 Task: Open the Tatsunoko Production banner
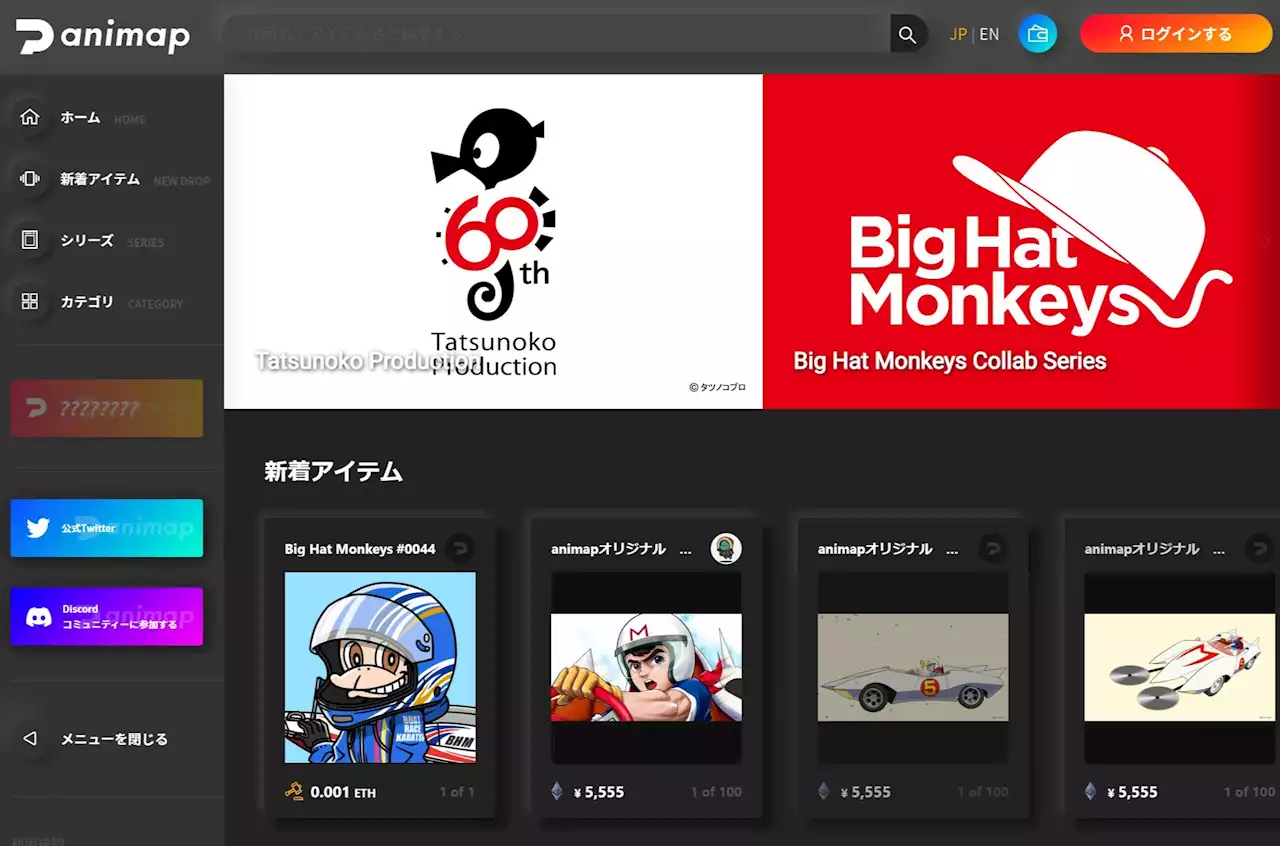493,241
